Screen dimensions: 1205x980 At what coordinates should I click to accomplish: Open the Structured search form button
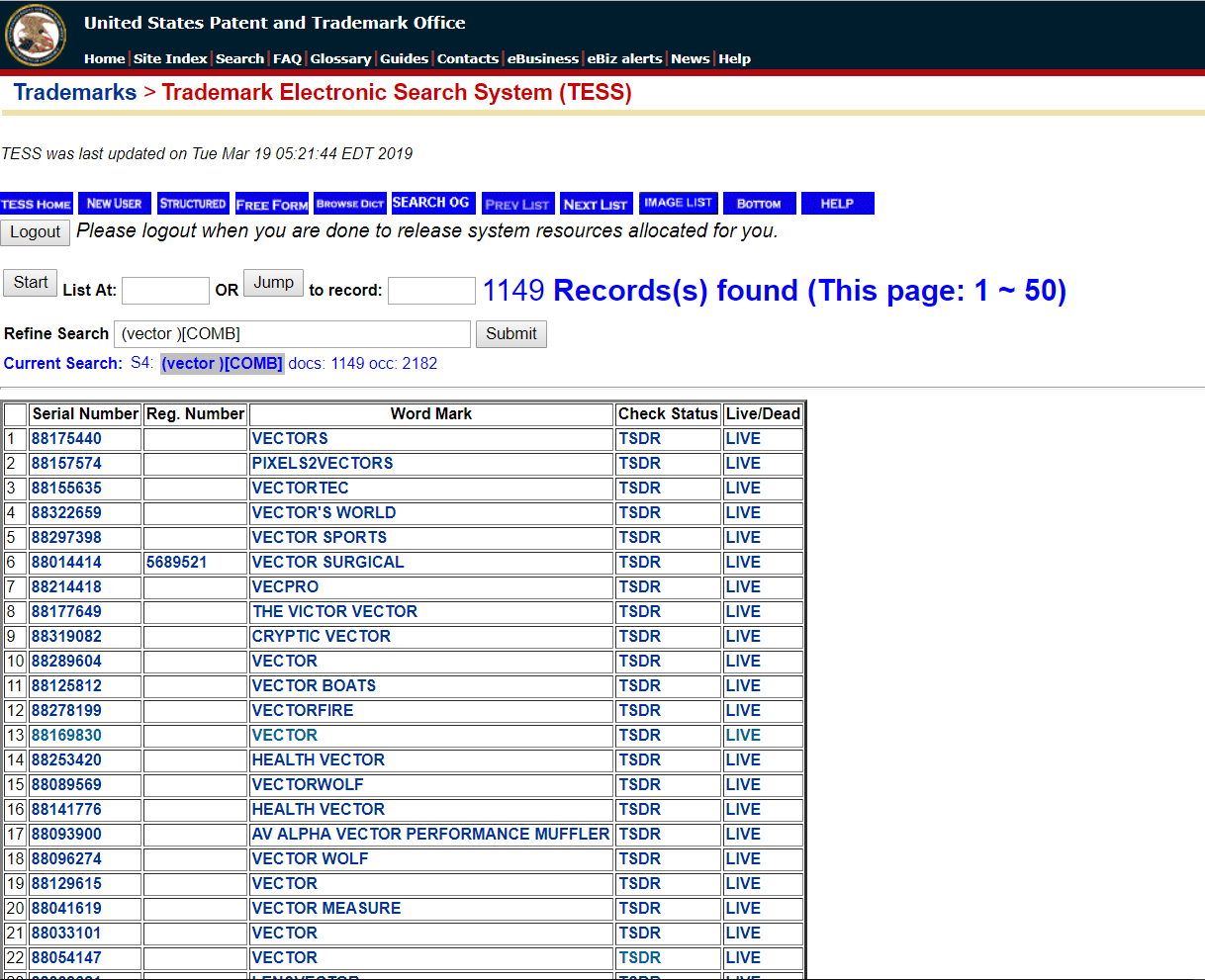(x=193, y=204)
